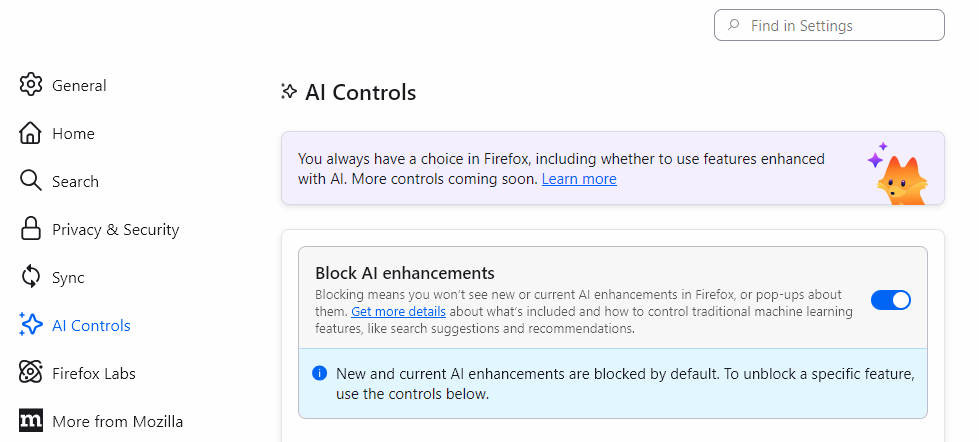Click the Mozilla 'm' logo icon
Screen dimensions: 979x442
[x=31, y=421]
